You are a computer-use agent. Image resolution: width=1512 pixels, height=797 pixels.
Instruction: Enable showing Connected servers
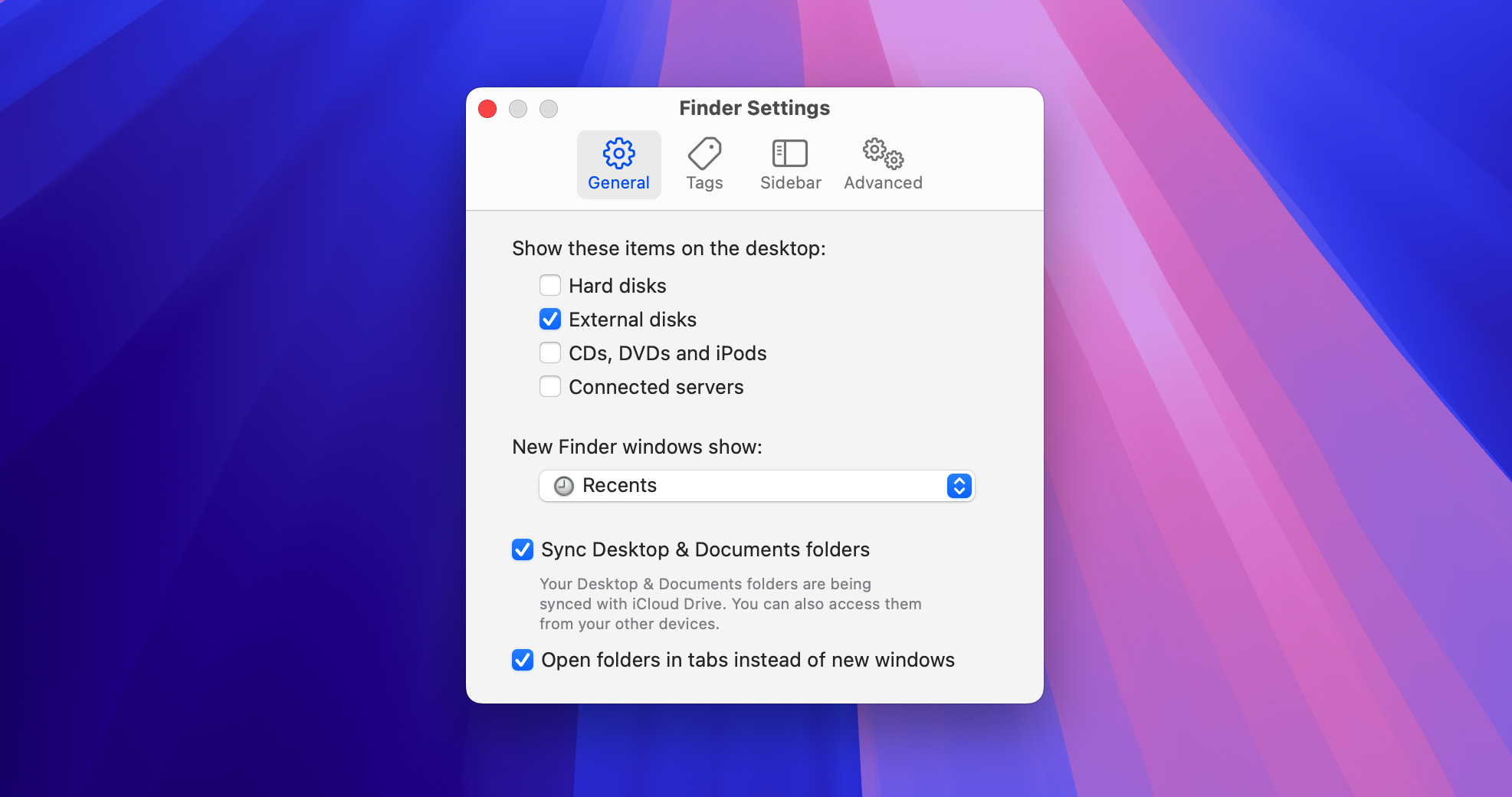550,387
